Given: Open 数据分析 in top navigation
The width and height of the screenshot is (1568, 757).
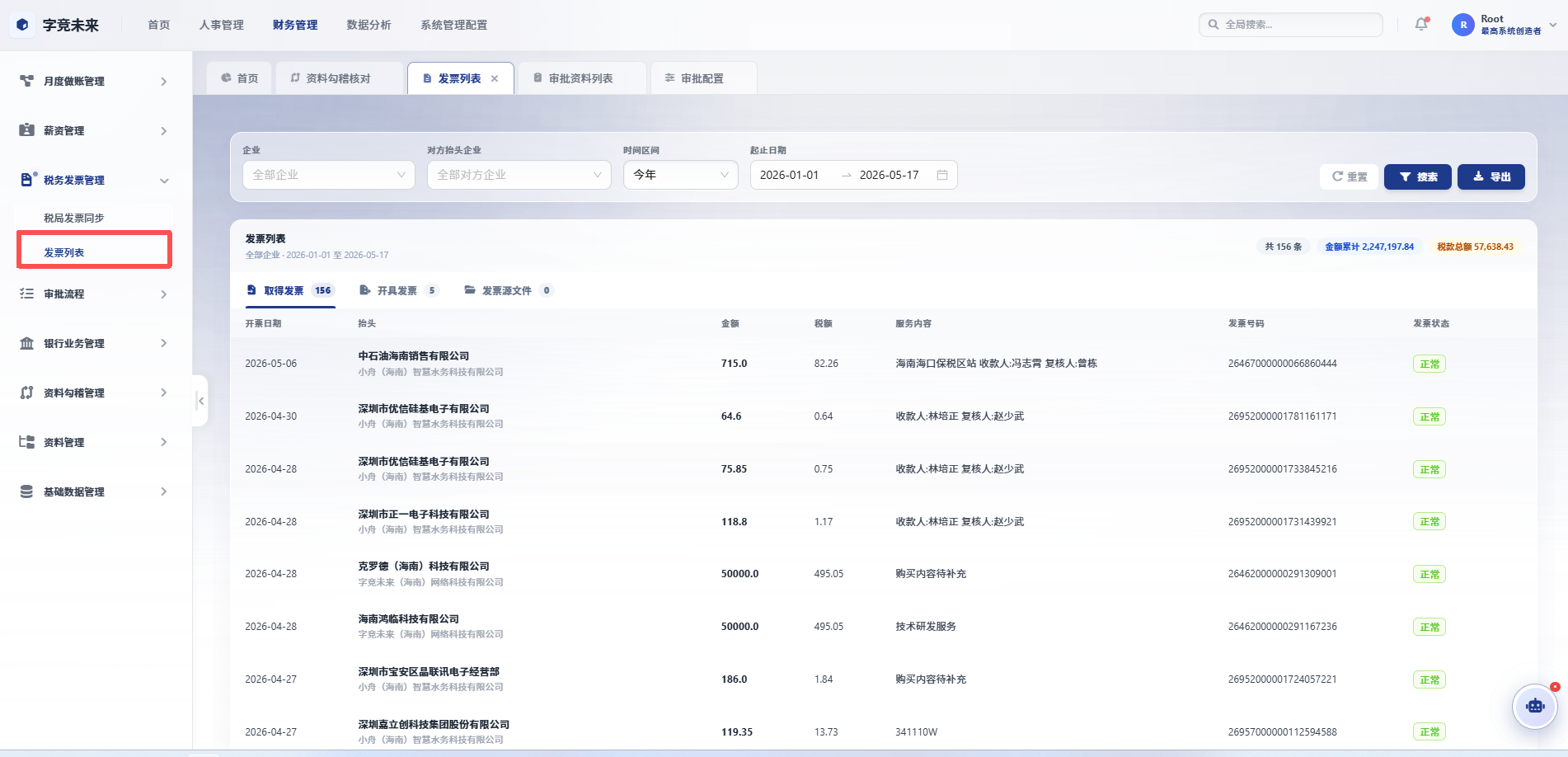Looking at the screenshot, I should [x=369, y=25].
